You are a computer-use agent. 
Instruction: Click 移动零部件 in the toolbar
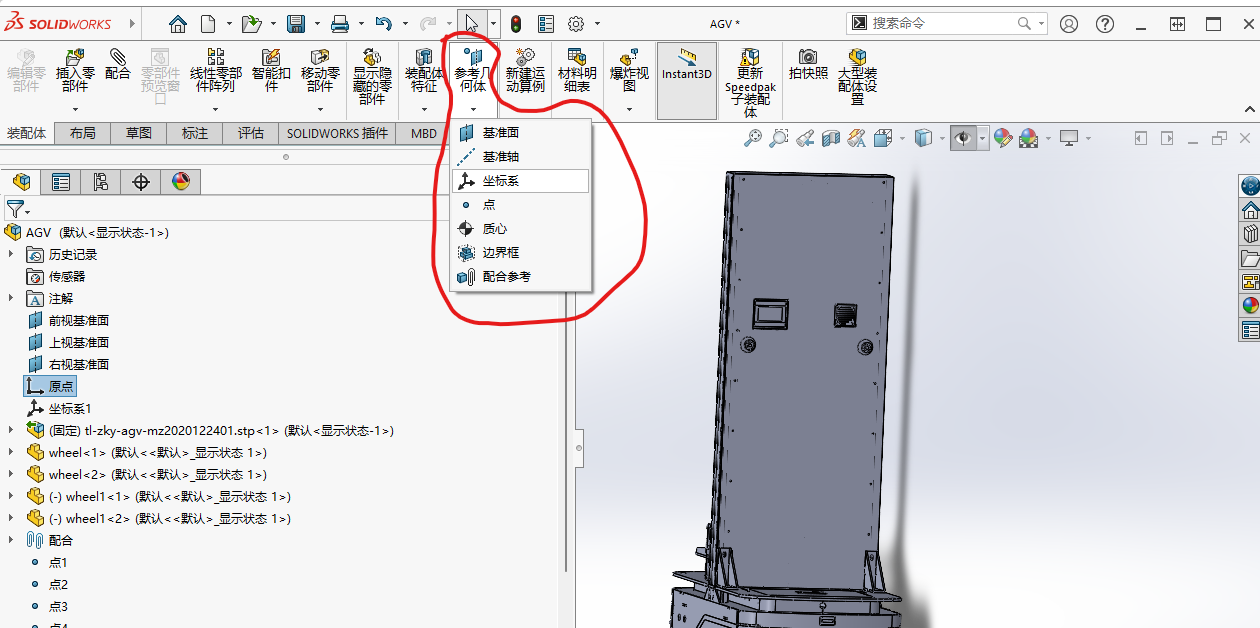coord(320,70)
